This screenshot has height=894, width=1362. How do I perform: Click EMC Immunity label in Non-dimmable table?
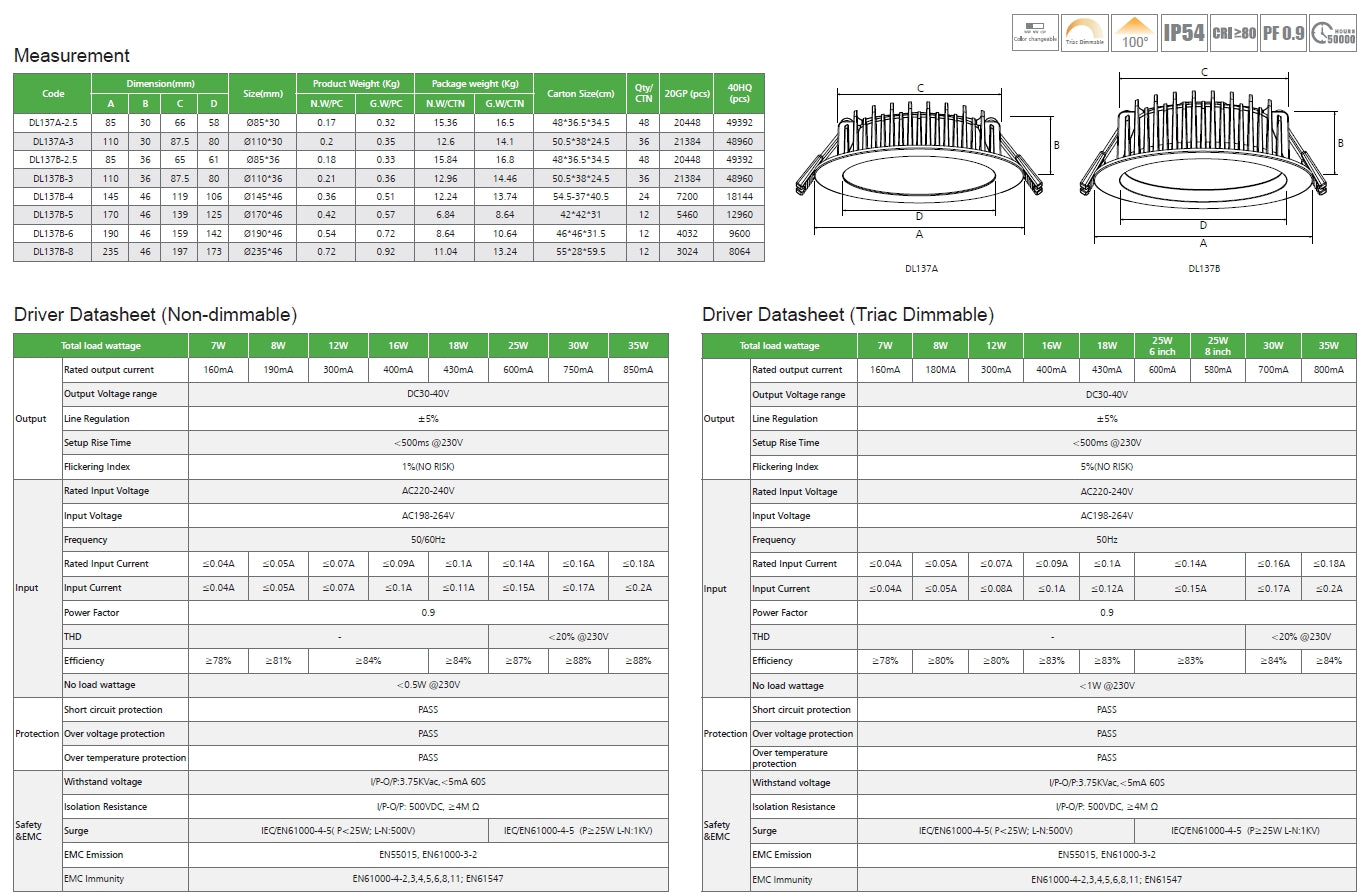[94, 879]
